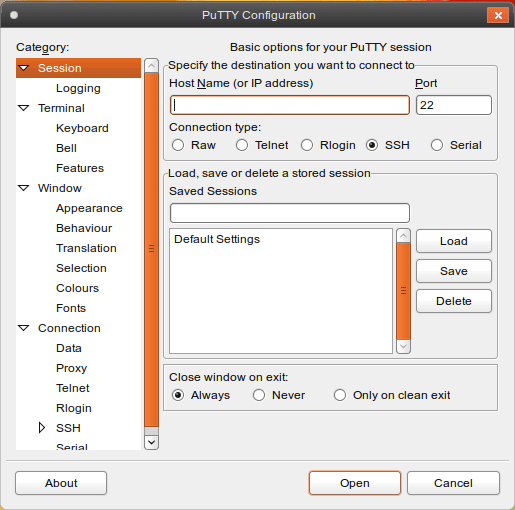Expand the SSH subcategory triangle
Screen dimensions: 515x510
pyautogui.click(x=42, y=428)
